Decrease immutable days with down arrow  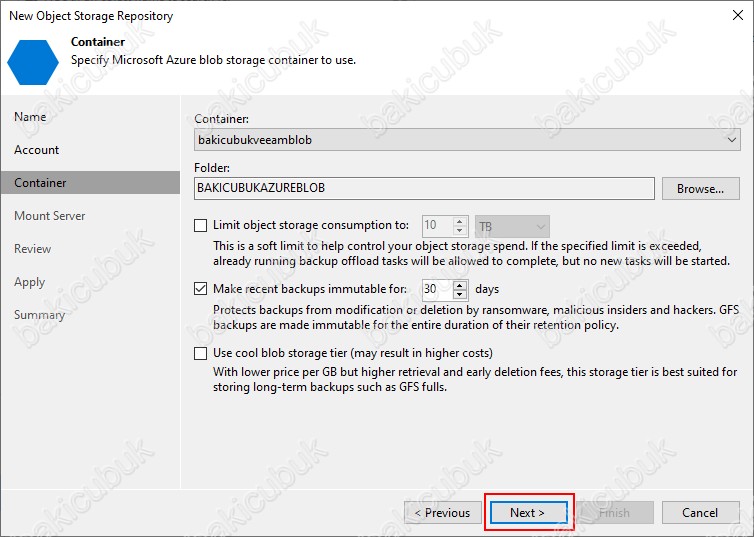461,295
